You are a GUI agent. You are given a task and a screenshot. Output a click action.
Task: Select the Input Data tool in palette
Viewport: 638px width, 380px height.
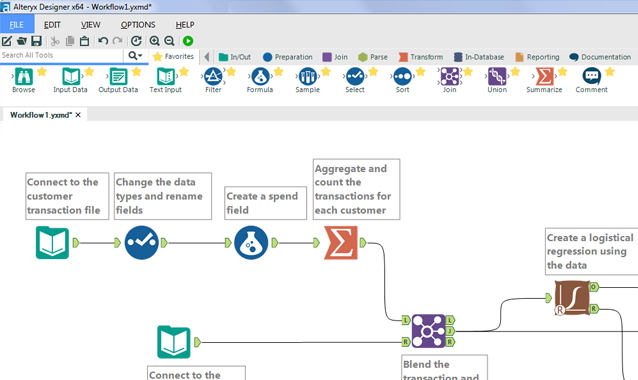click(x=70, y=81)
